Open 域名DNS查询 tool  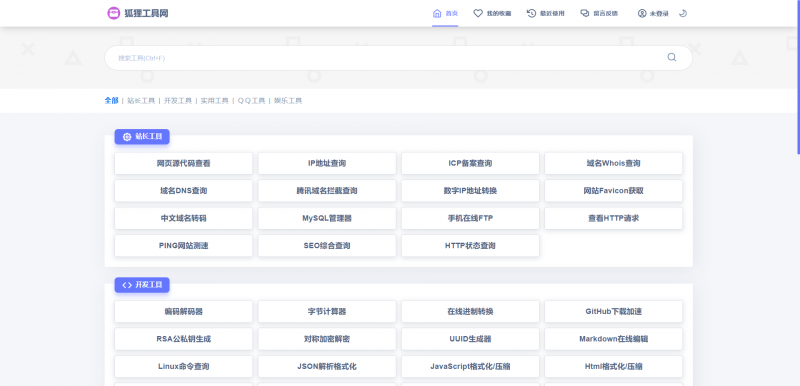(183, 191)
